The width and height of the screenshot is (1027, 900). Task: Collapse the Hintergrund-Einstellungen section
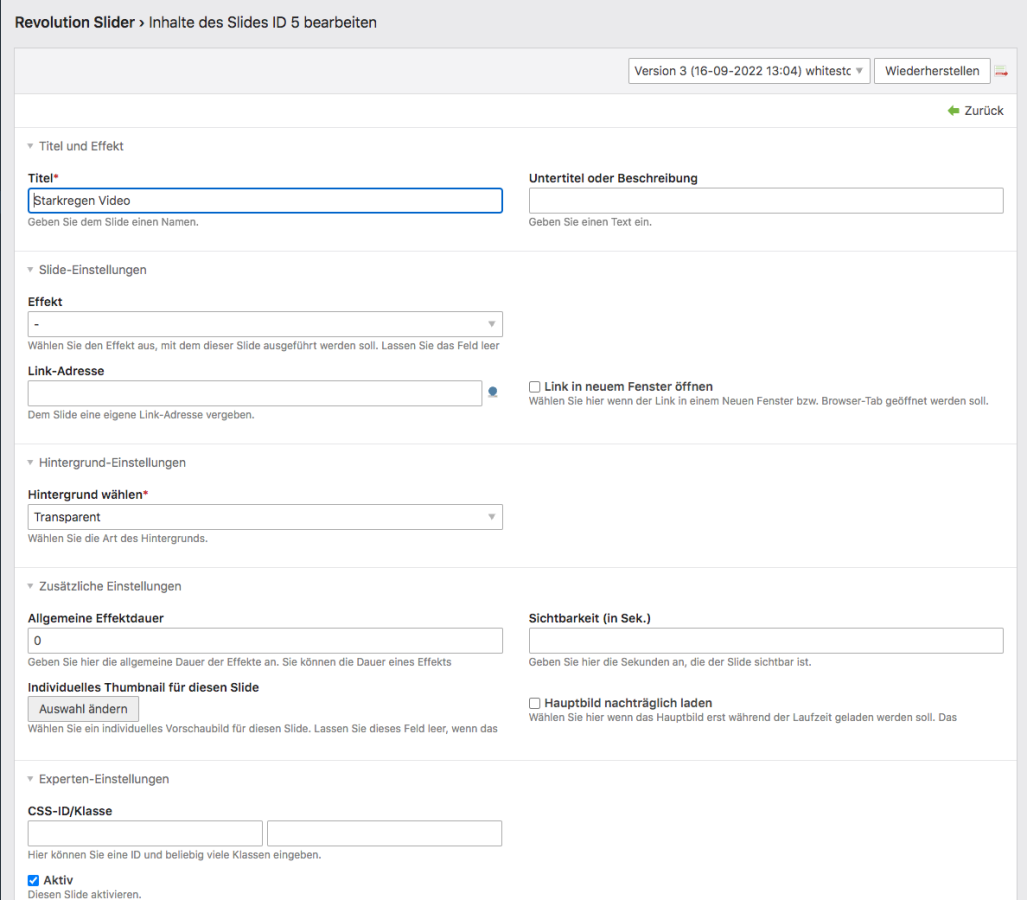pos(31,463)
